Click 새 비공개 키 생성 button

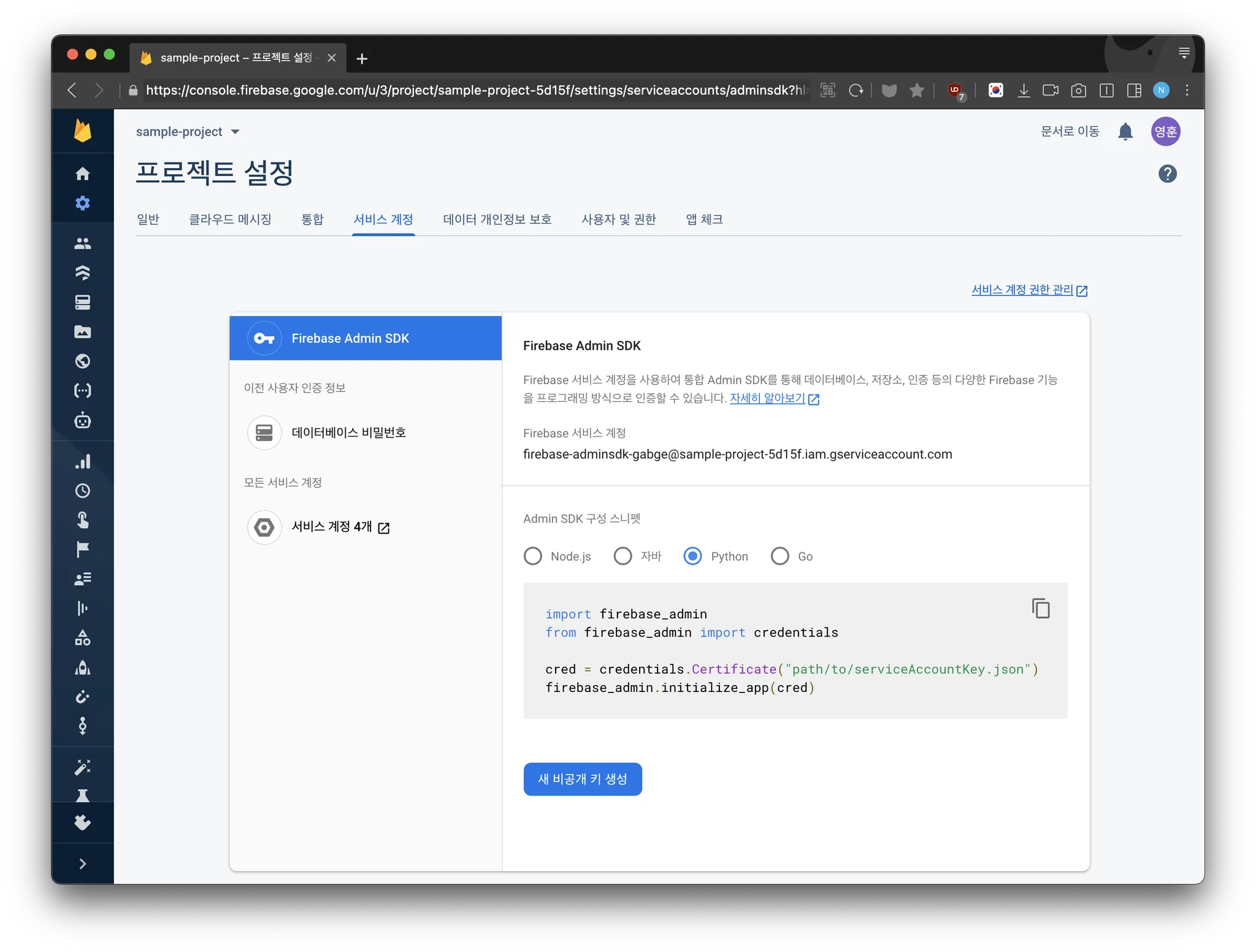coord(583,779)
